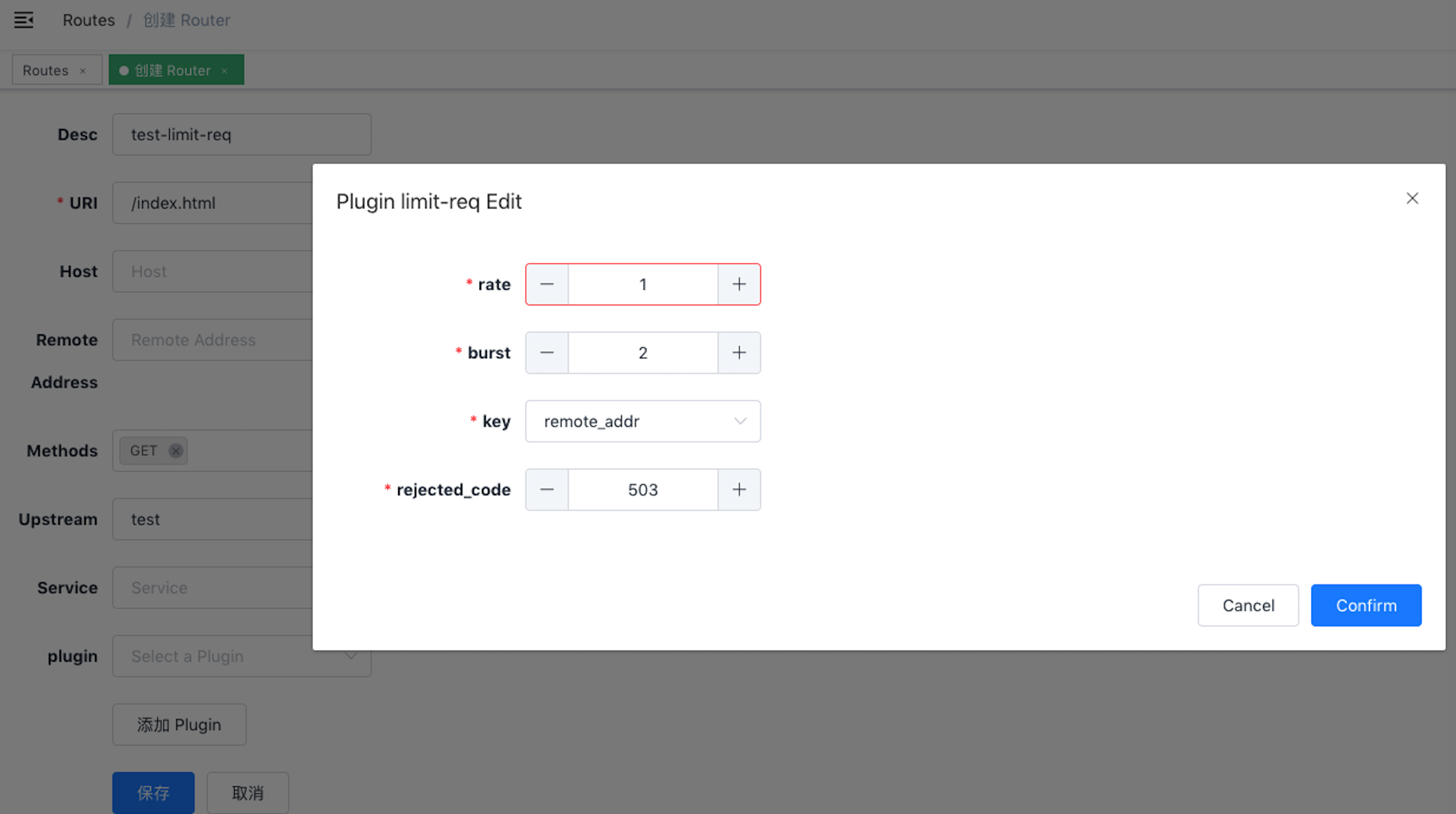
Task: Switch to the Routes tab
Action: pos(46,70)
